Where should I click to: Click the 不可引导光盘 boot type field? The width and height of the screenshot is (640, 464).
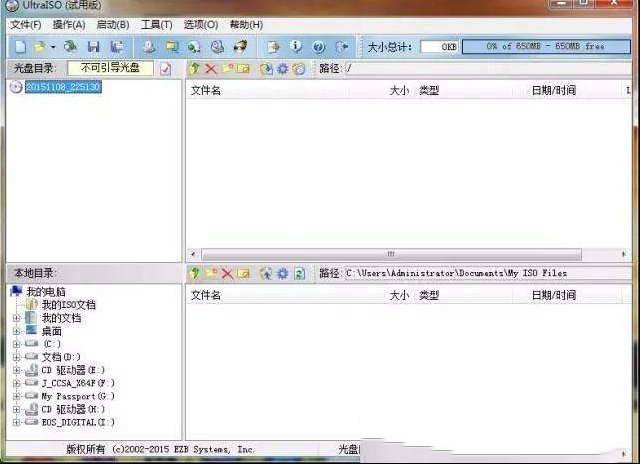click(x=110, y=68)
